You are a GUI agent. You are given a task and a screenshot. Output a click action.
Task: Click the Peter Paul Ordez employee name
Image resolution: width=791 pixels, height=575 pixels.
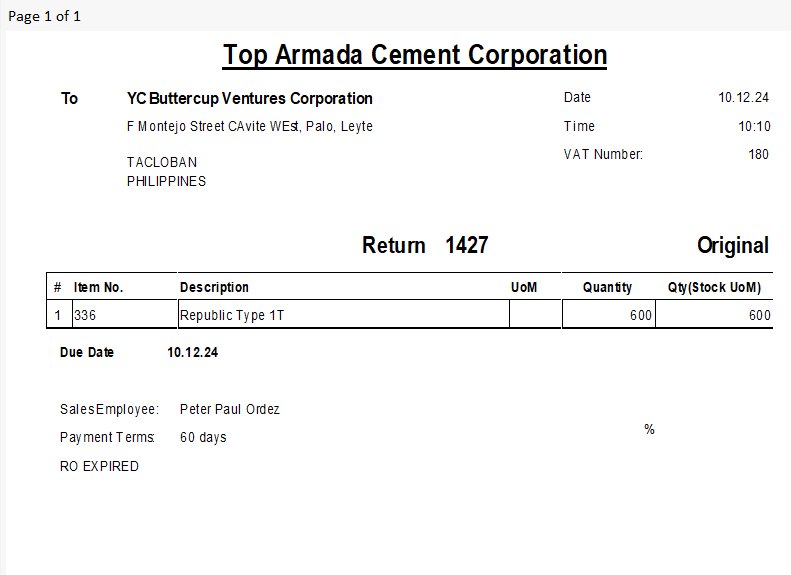[x=230, y=409]
